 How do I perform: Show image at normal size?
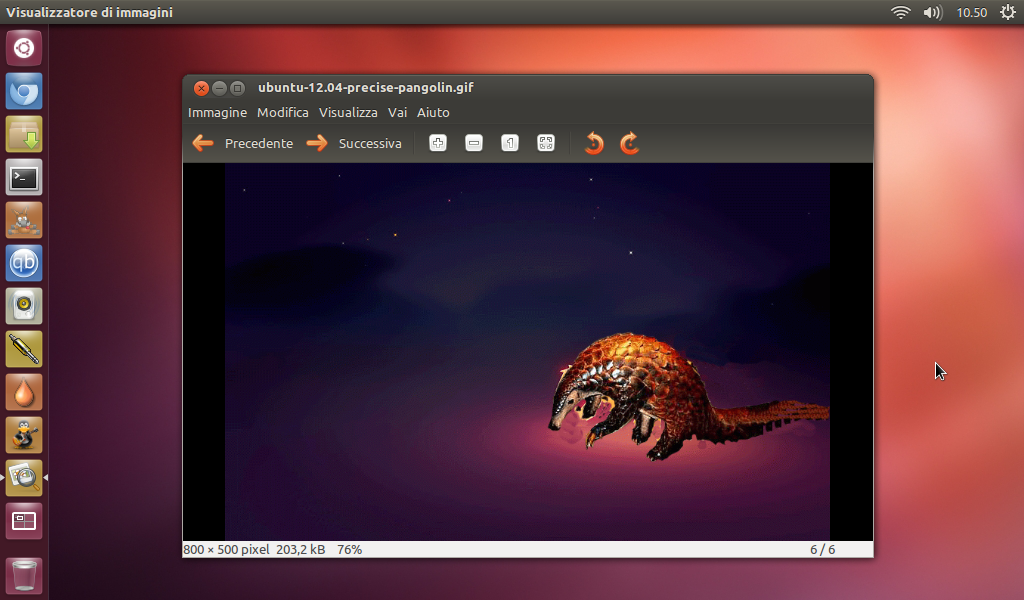click(x=509, y=143)
